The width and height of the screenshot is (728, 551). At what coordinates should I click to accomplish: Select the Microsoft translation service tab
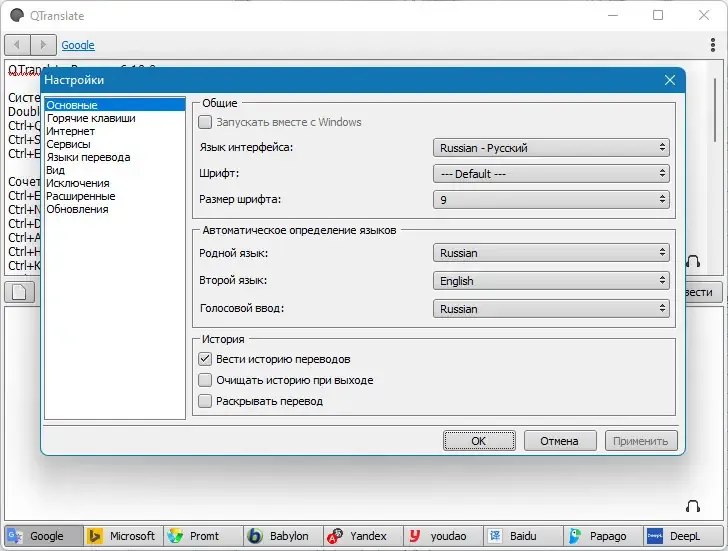124,536
